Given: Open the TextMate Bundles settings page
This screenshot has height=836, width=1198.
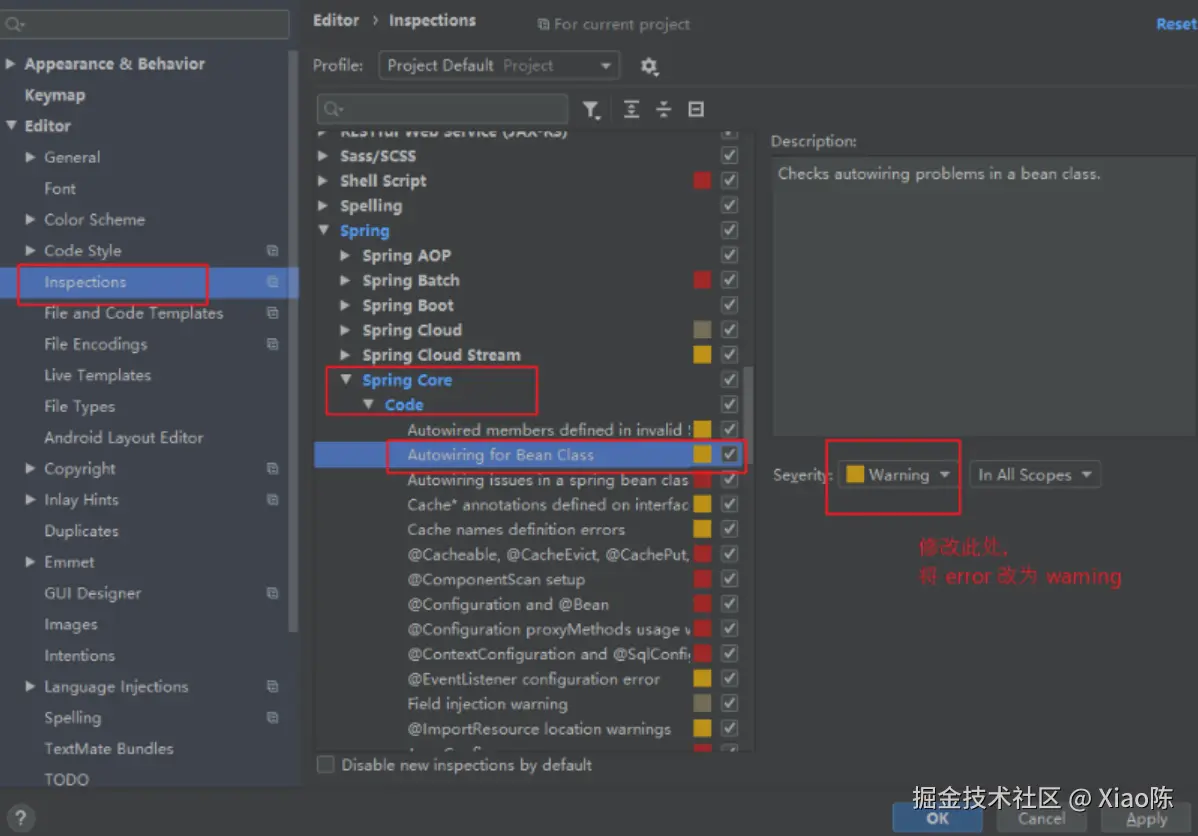Looking at the screenshot, I should coord(108,749).
